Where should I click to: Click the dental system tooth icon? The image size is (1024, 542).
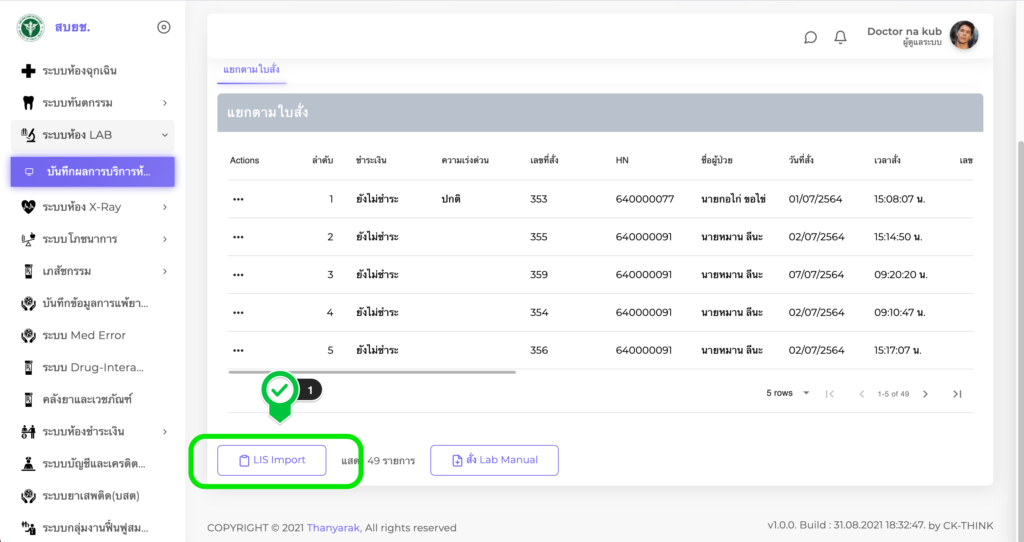coord(28,103)
